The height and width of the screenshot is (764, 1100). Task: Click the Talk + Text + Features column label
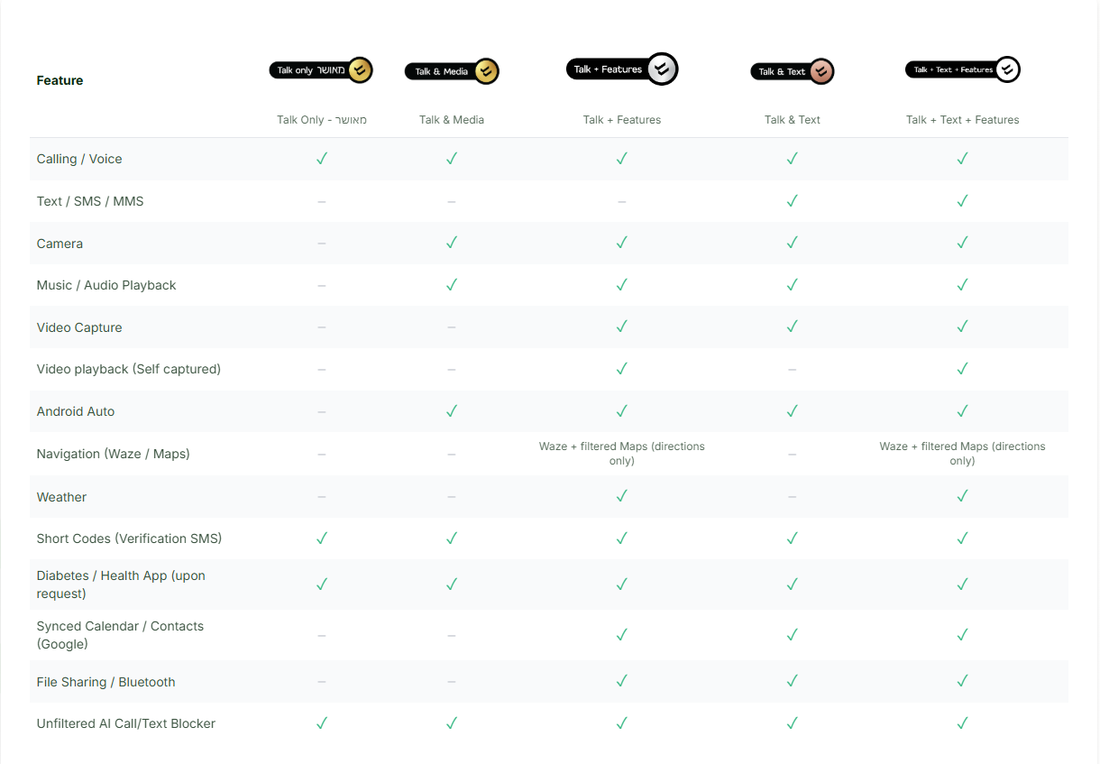(962, 120)
